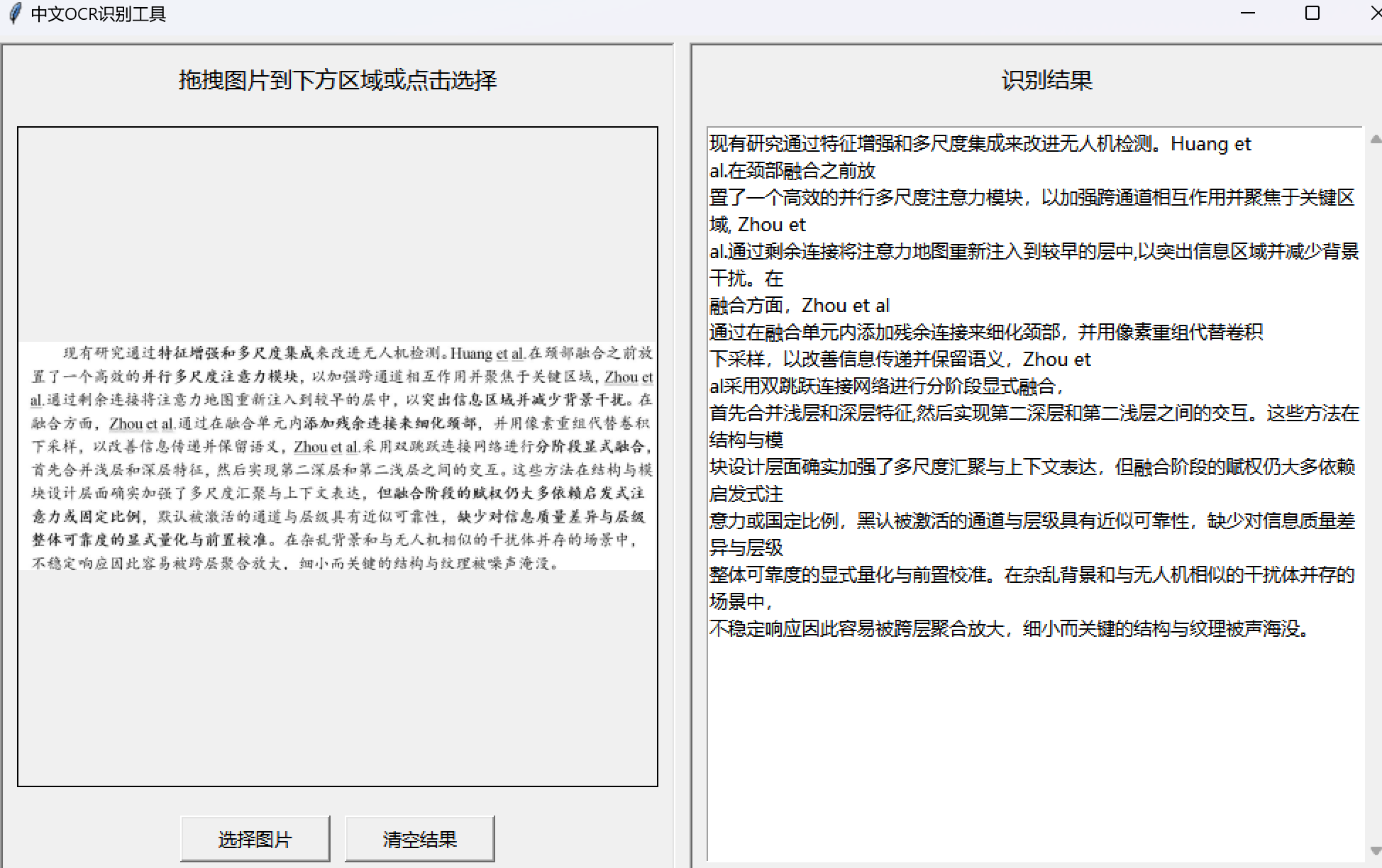Viewport: 1382px width, 868px height.
Task: Minimize the OCR tool window
Action: pos(1248,13)
